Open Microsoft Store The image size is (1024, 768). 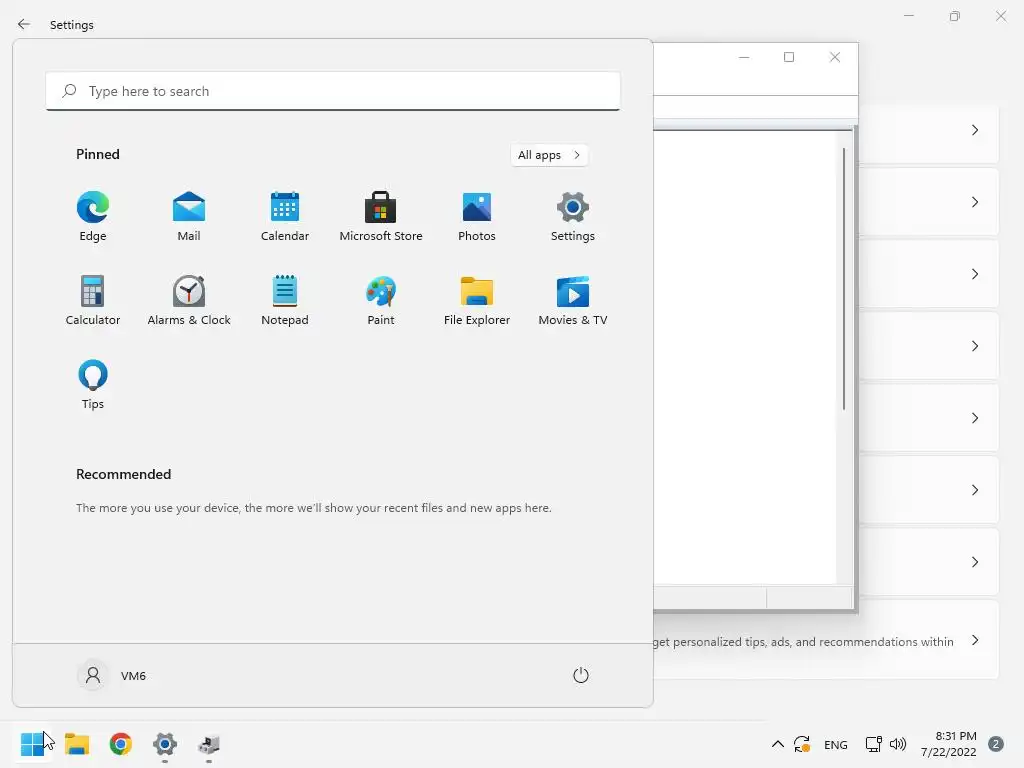coord(381,216)
